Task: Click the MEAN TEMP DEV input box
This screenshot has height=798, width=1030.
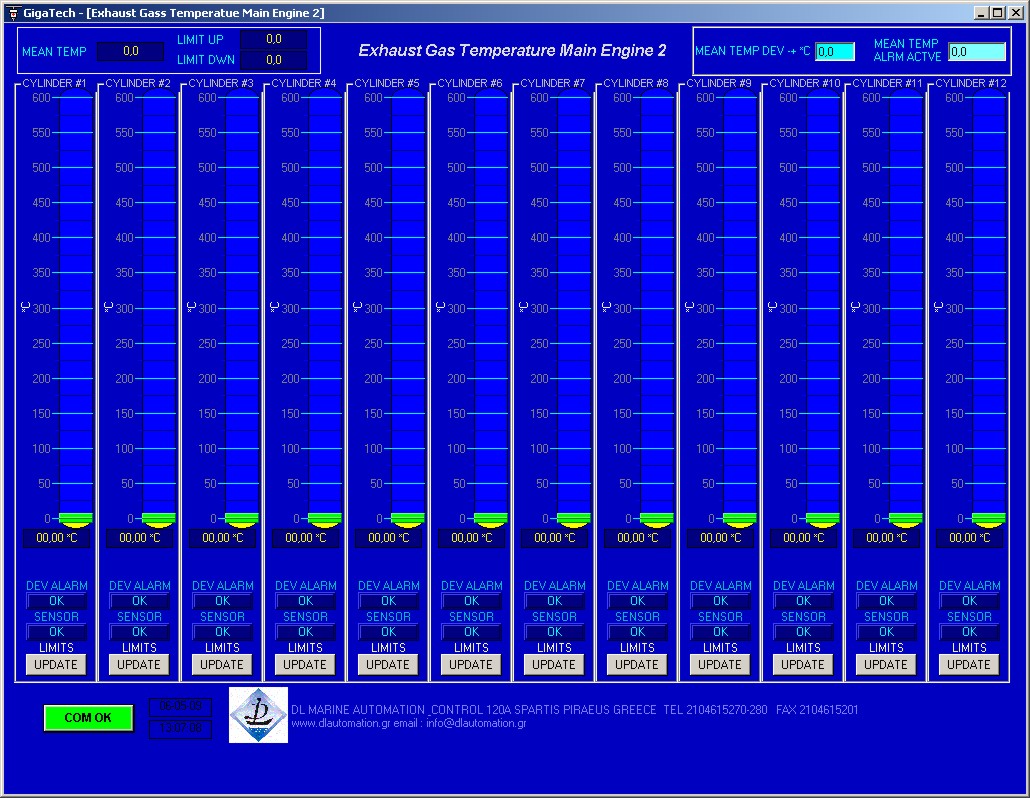Action: [834, 52]
